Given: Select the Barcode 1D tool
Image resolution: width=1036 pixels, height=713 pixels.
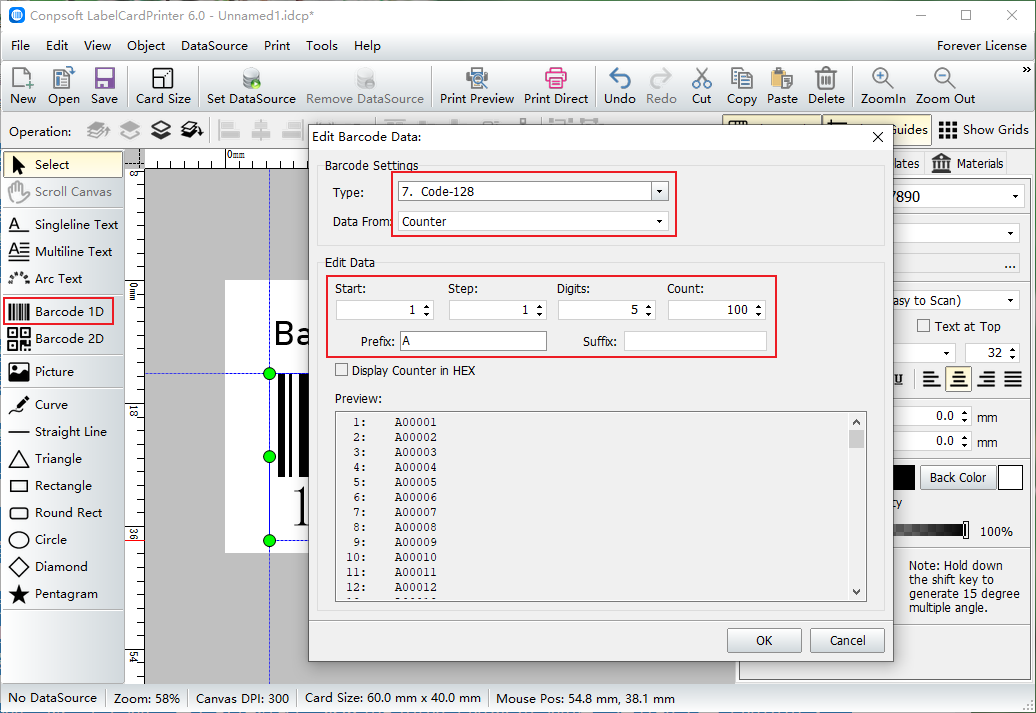Looking at the screenshot, I should point(59,311).
